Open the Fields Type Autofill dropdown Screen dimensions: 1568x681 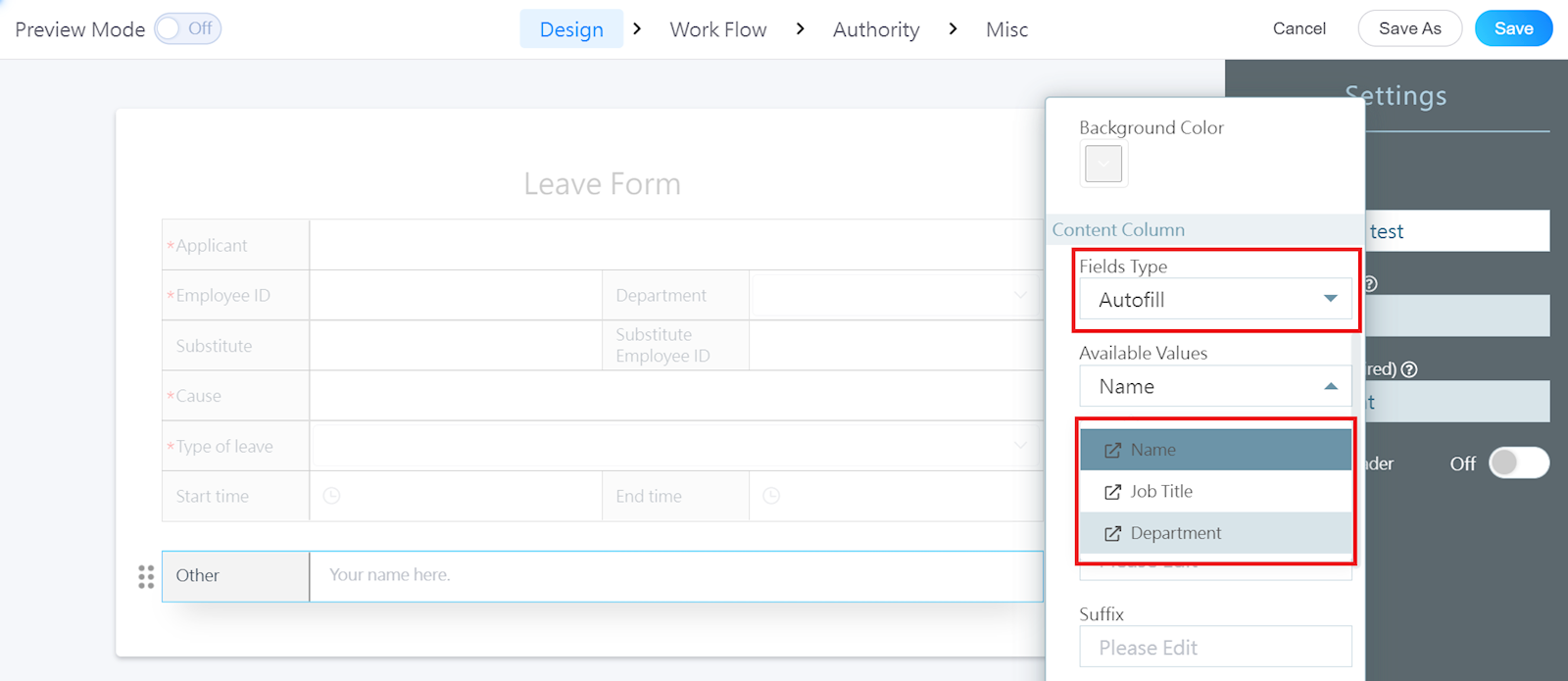point(1215,300)
